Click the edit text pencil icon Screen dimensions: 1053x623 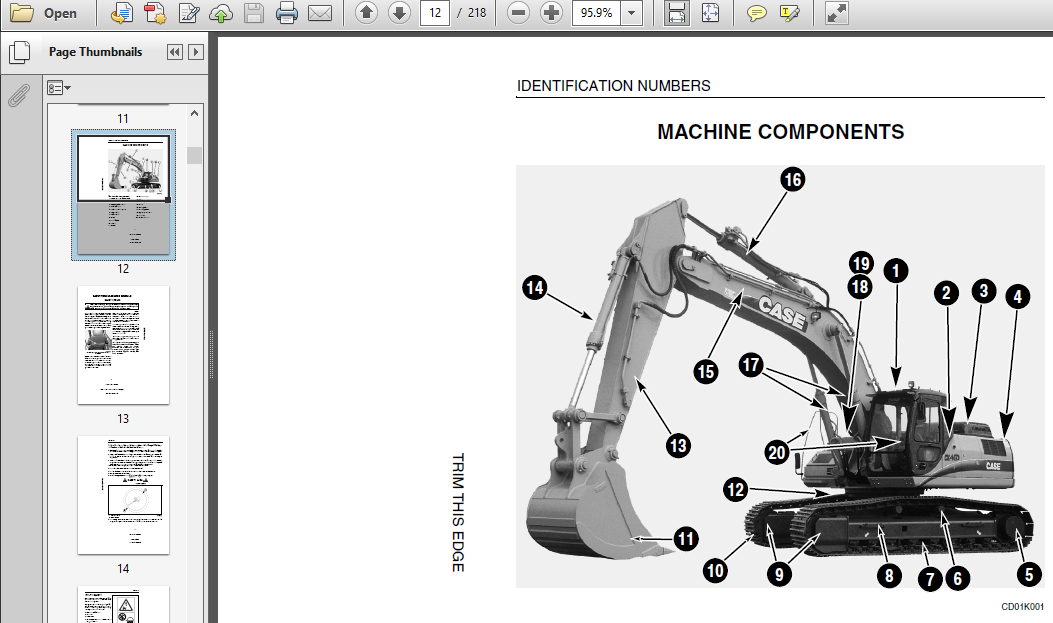click(189, 13)
